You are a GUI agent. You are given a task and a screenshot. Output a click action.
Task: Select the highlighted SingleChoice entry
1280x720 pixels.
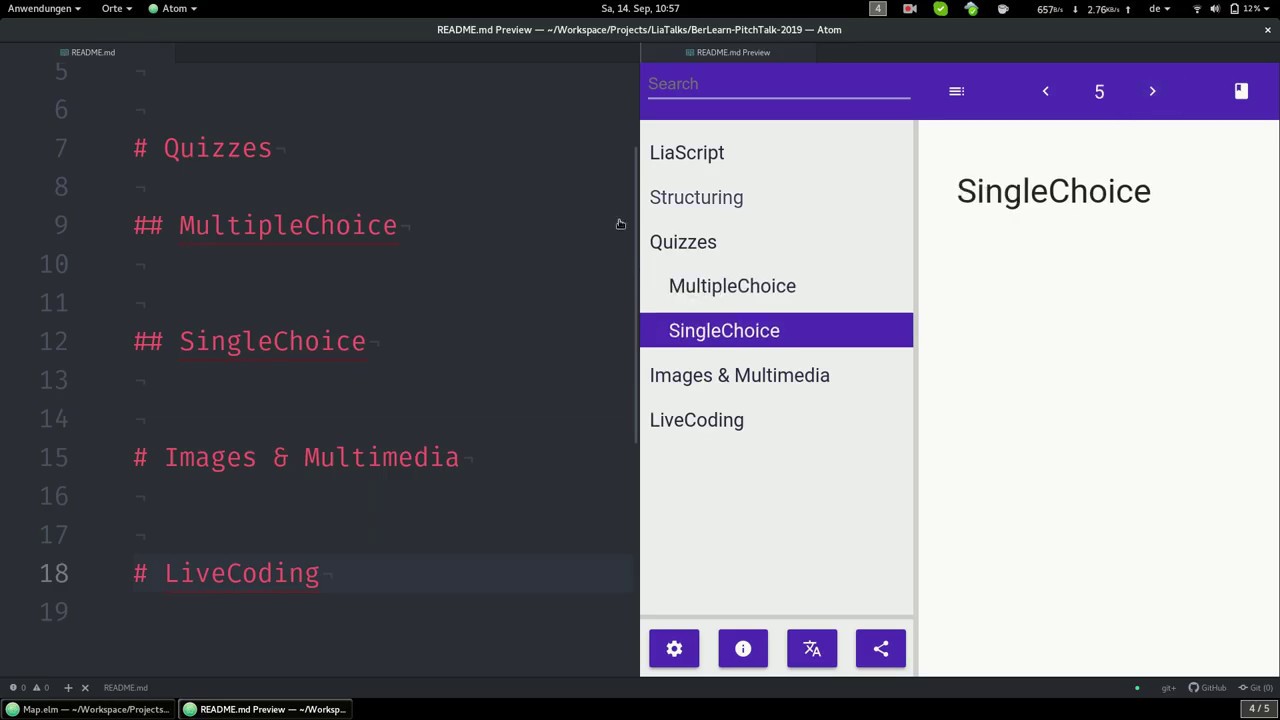point(776,330)
